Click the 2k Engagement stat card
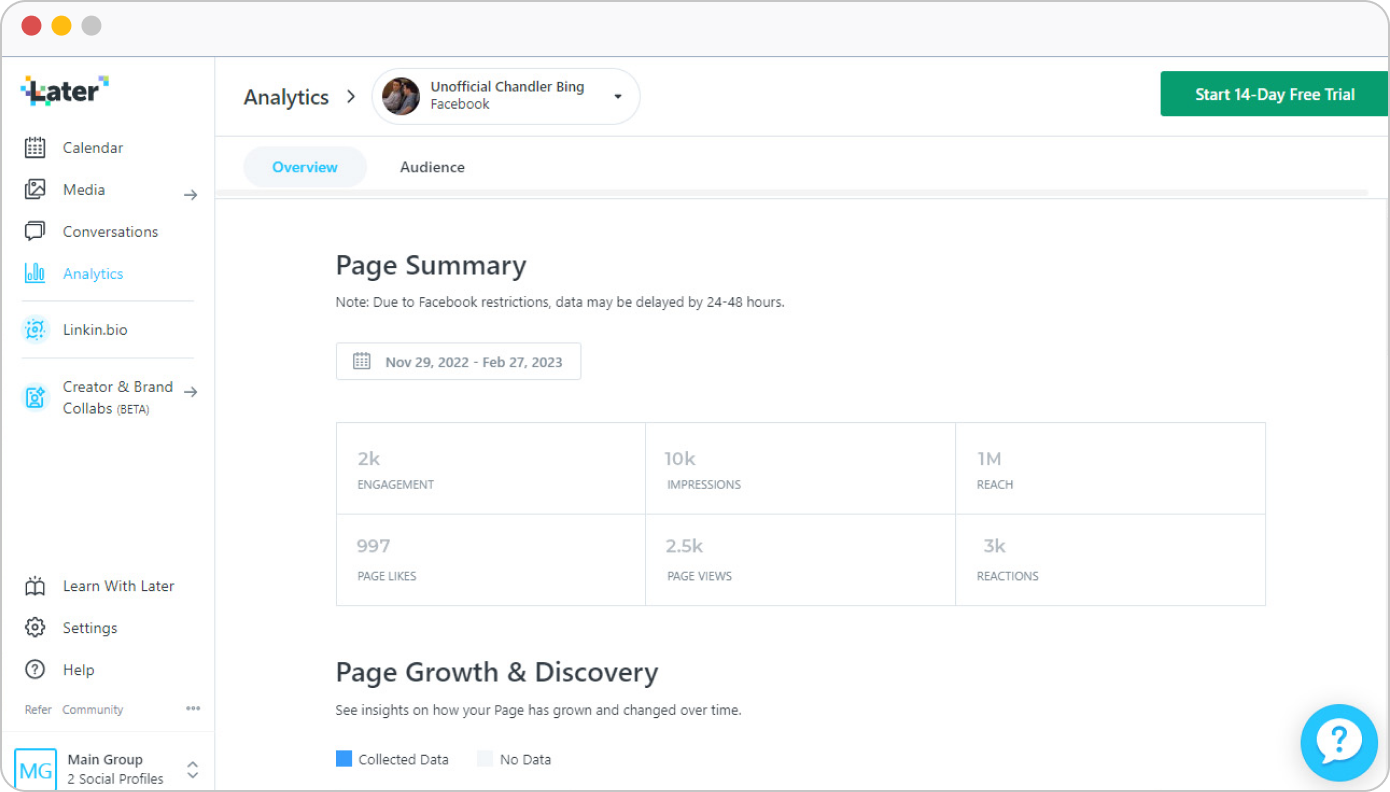Viewport: 1390px width, 792px height. pos(491,468)
